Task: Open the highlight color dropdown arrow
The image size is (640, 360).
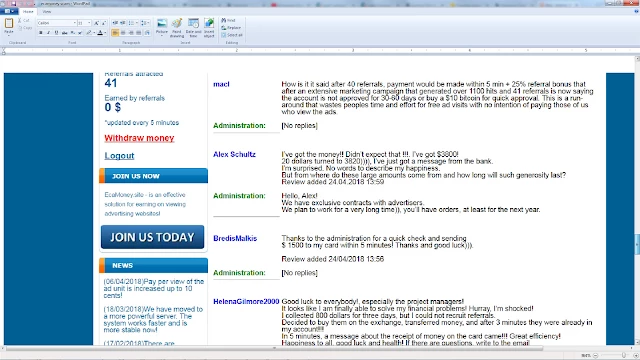Action: 94,33
